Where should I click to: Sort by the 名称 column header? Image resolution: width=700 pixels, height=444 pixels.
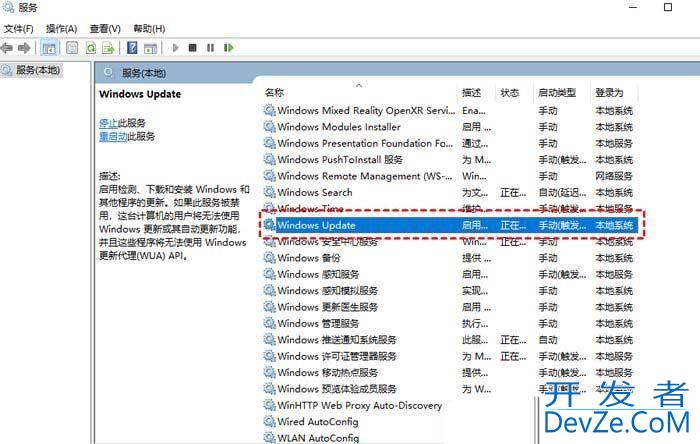click(x=274, y=92)
